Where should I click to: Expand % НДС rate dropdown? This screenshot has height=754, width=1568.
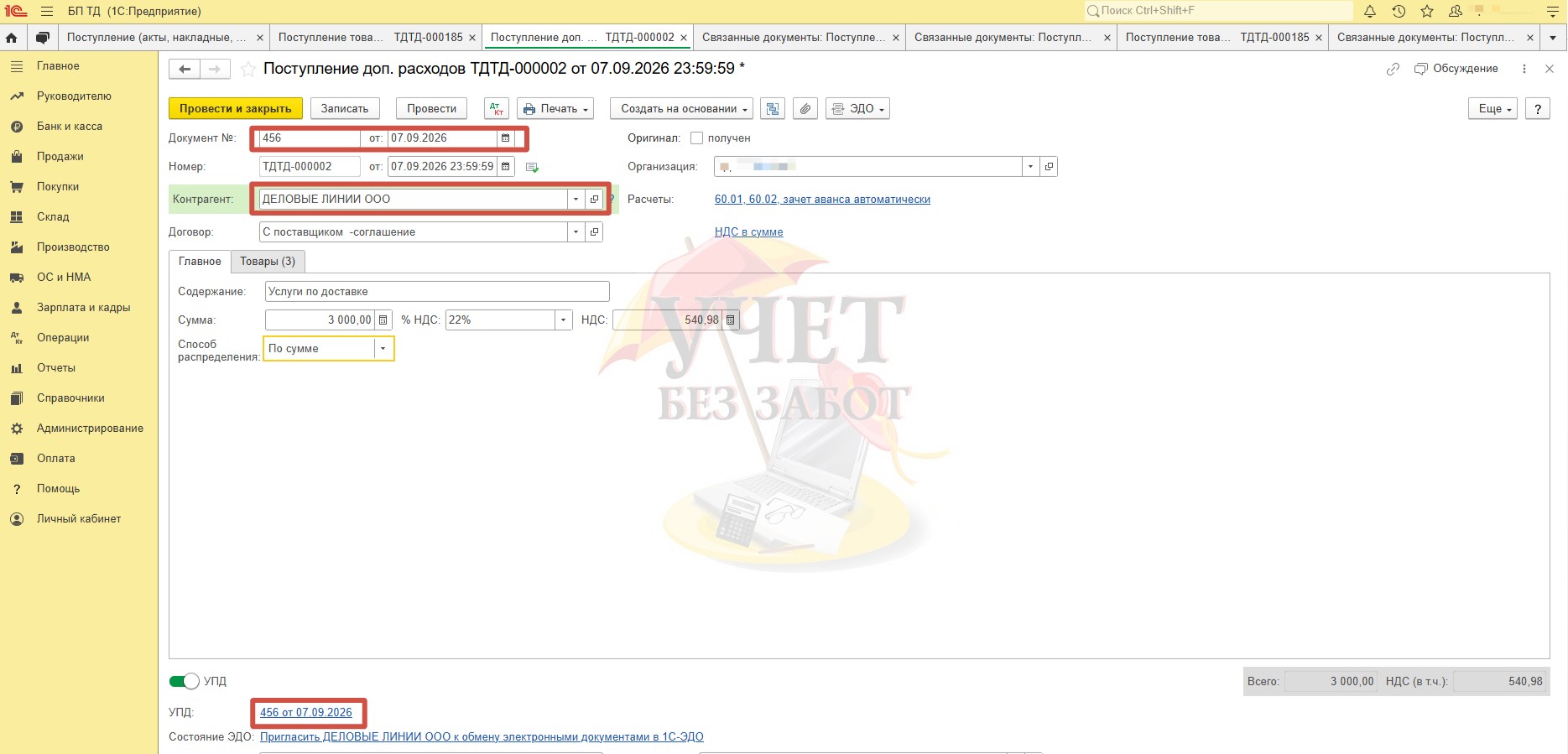click(564, 320)
